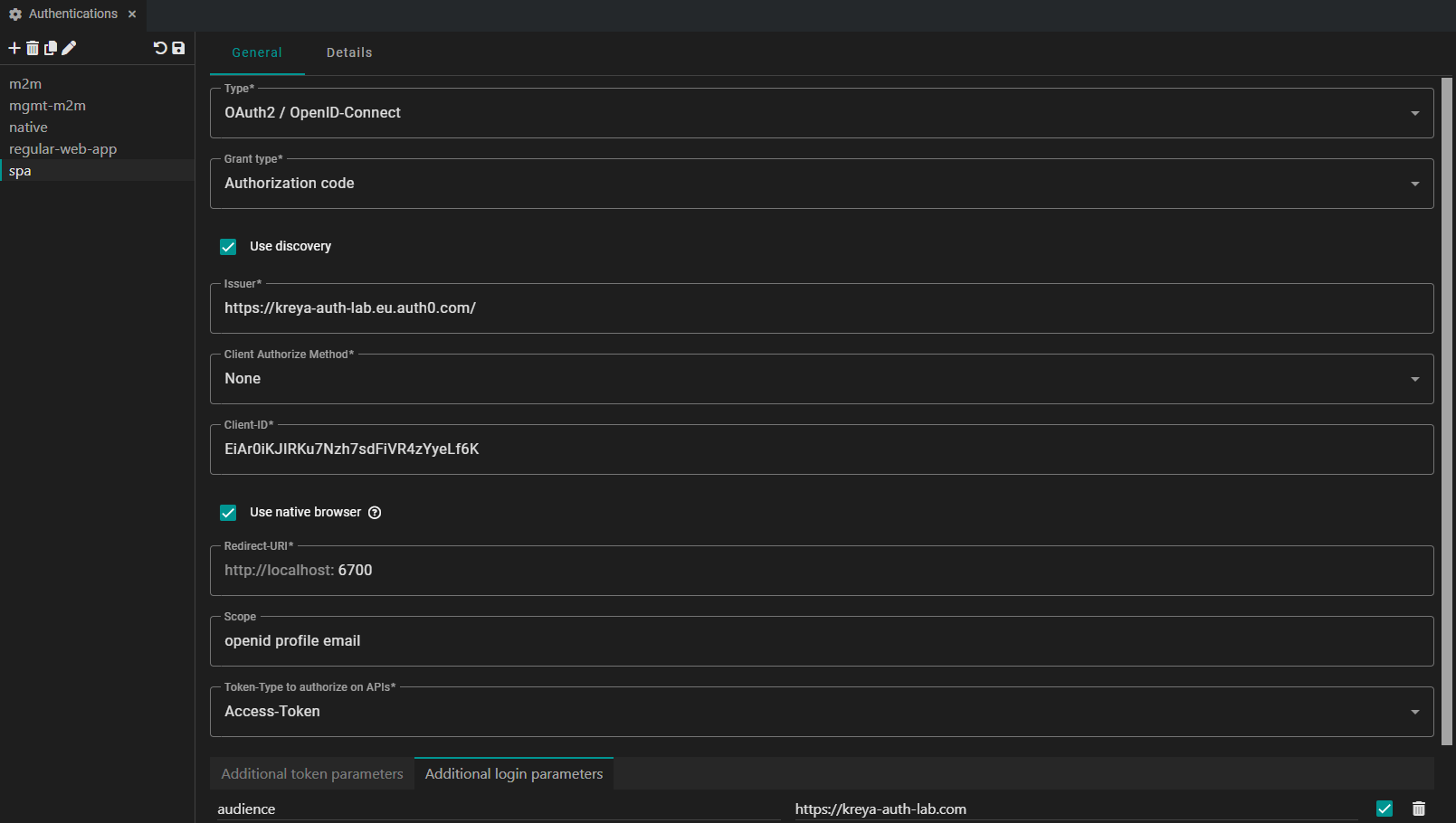Switch to the Details tab

[x=349, y=52]
